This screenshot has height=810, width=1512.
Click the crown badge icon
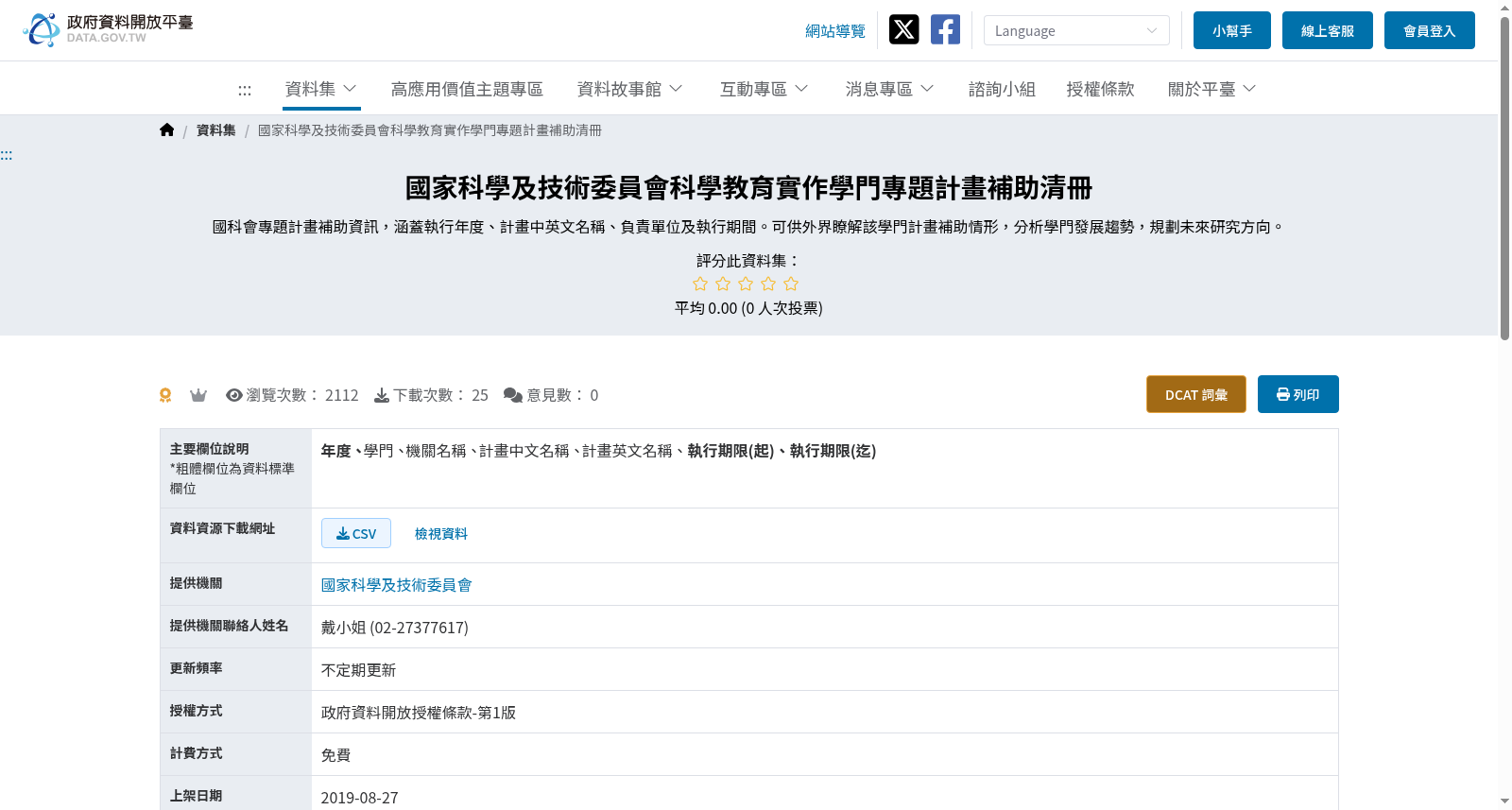coord(198,395)
